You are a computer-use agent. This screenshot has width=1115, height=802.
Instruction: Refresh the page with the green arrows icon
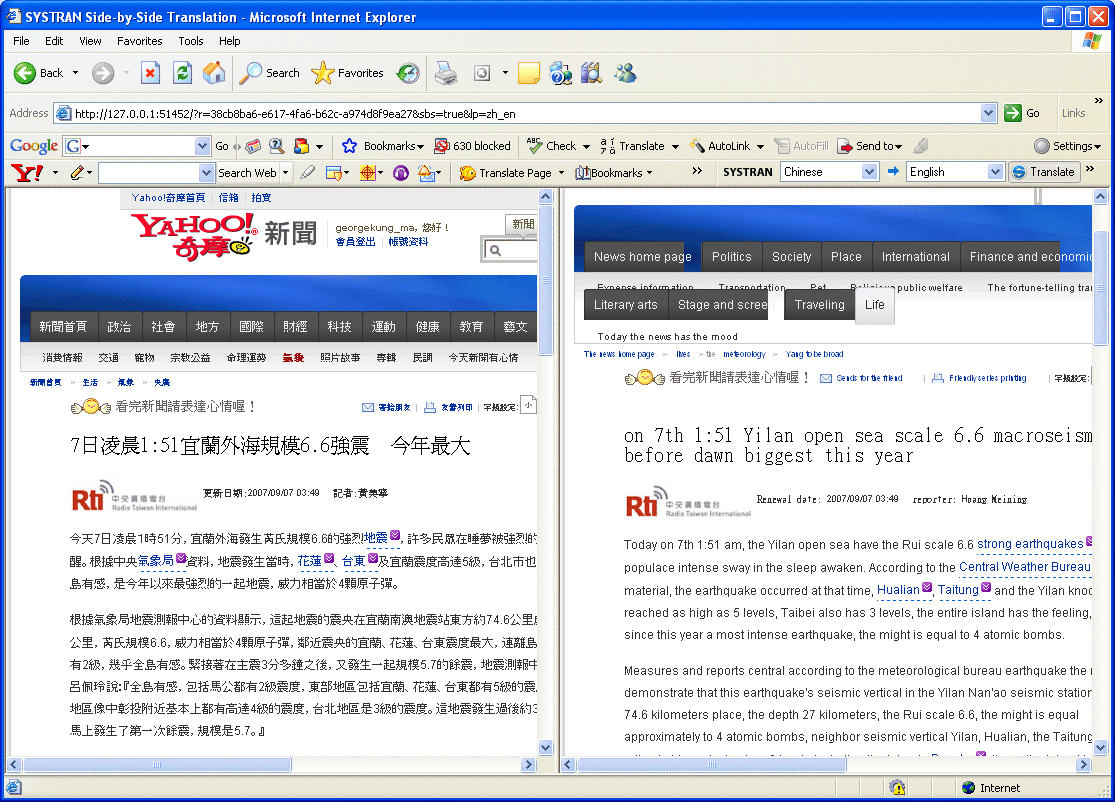183,73
